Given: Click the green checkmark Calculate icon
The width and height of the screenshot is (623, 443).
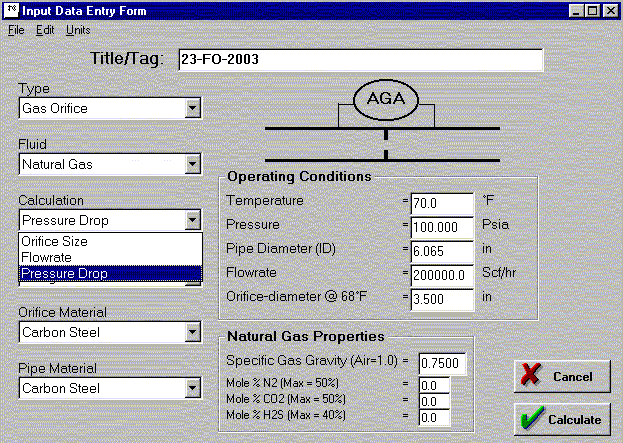Looking at the screenshot, I should 532,418.
